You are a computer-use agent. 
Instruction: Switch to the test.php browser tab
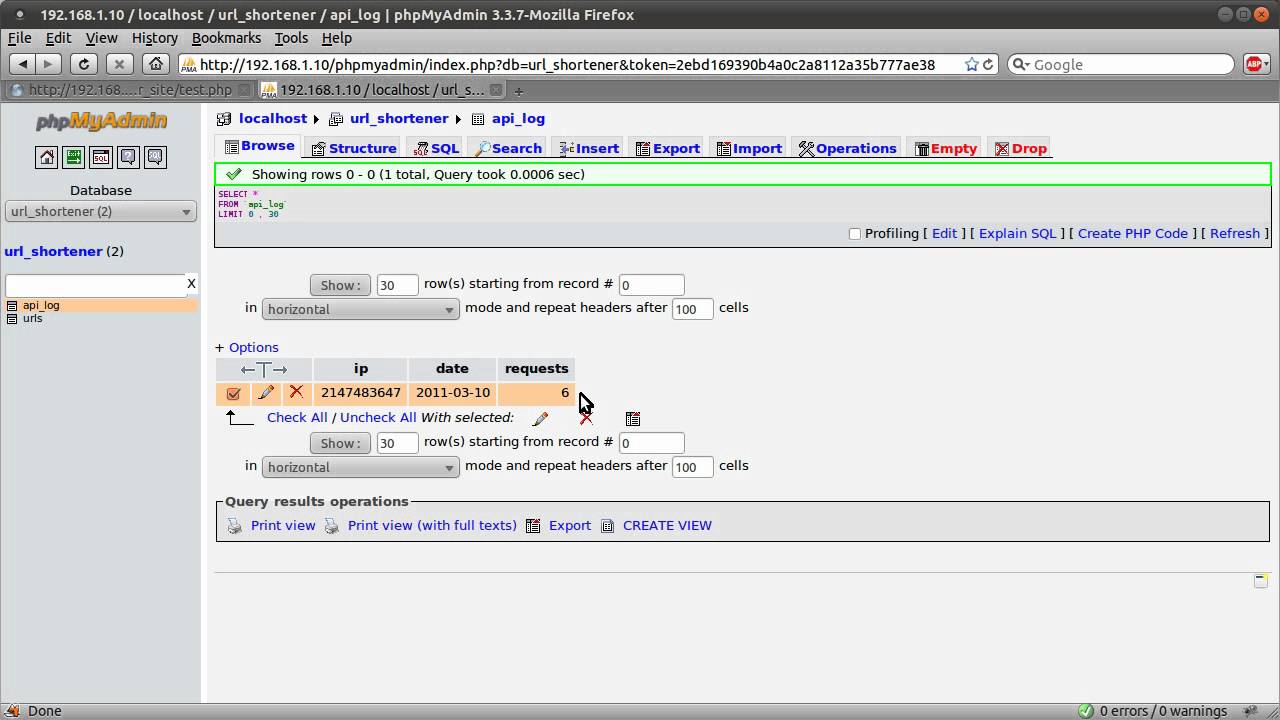point(130,90)
